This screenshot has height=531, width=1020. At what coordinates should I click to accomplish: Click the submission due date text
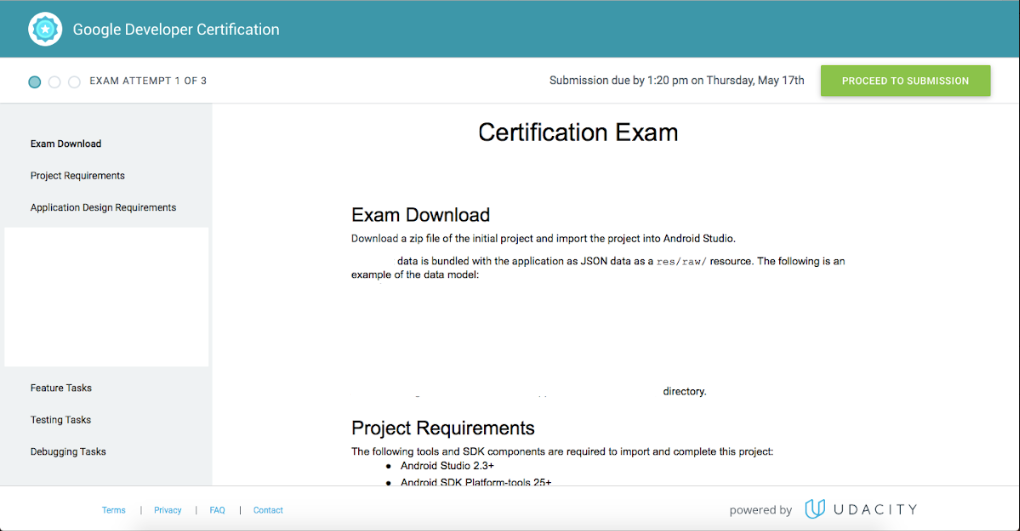[677, 81]
